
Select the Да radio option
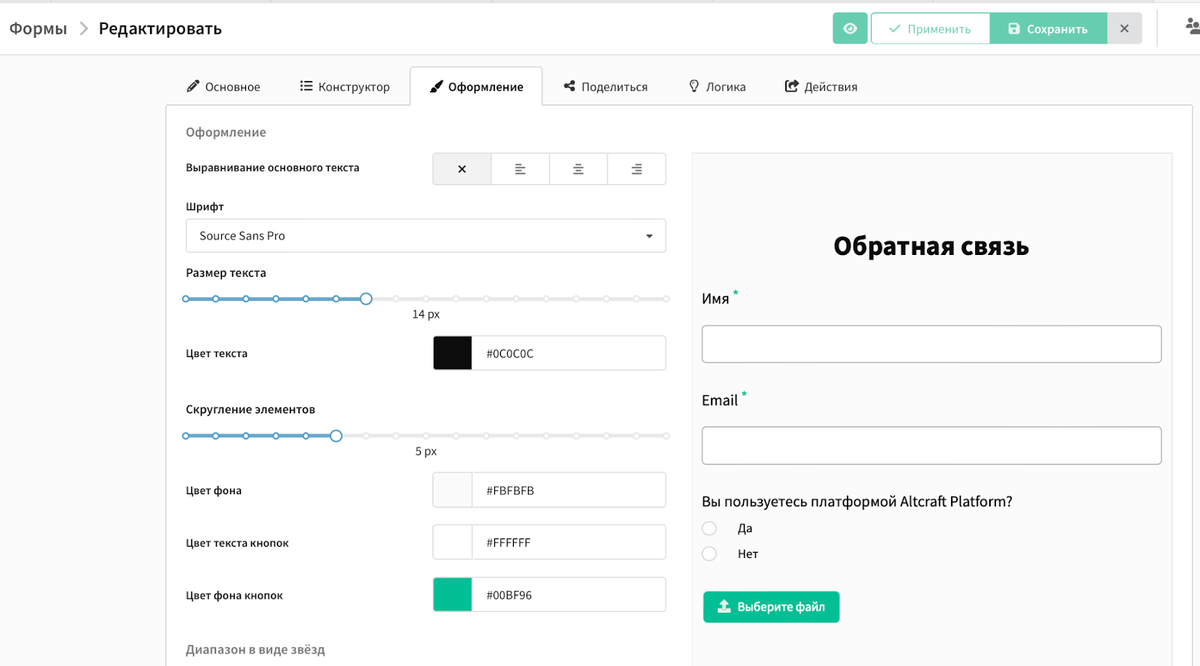(709, 528)
